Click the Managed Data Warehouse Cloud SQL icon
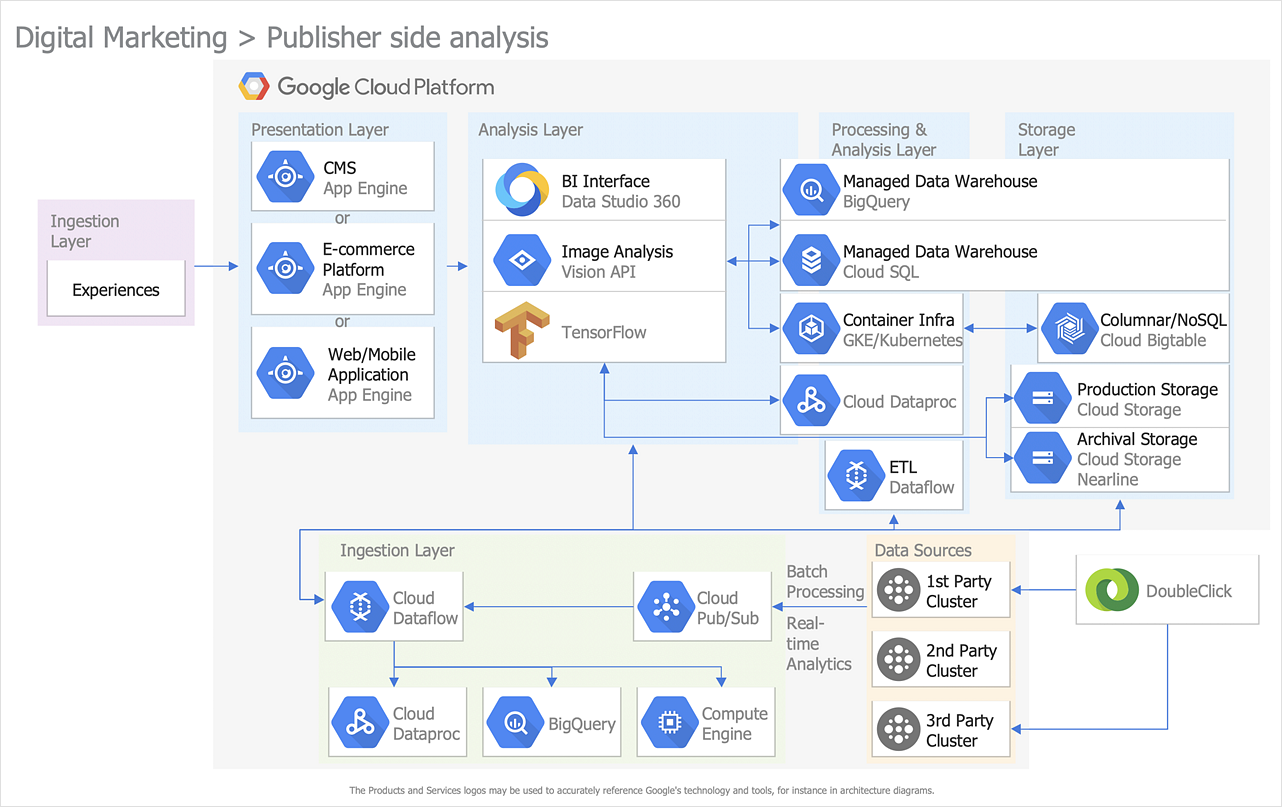This screenshot has width=1282, height=807. pos(811,260)
